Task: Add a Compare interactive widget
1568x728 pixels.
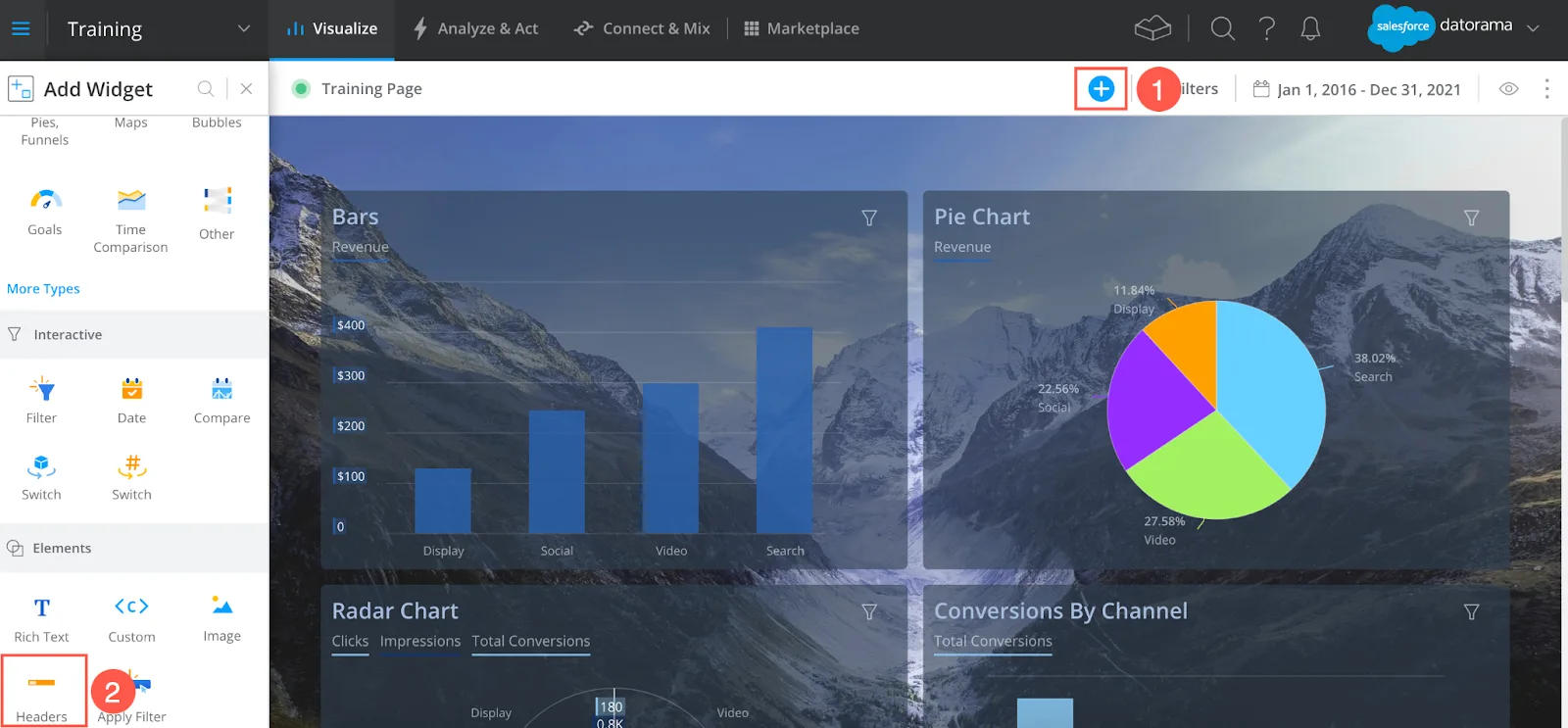Action: [x=222, y=400]
